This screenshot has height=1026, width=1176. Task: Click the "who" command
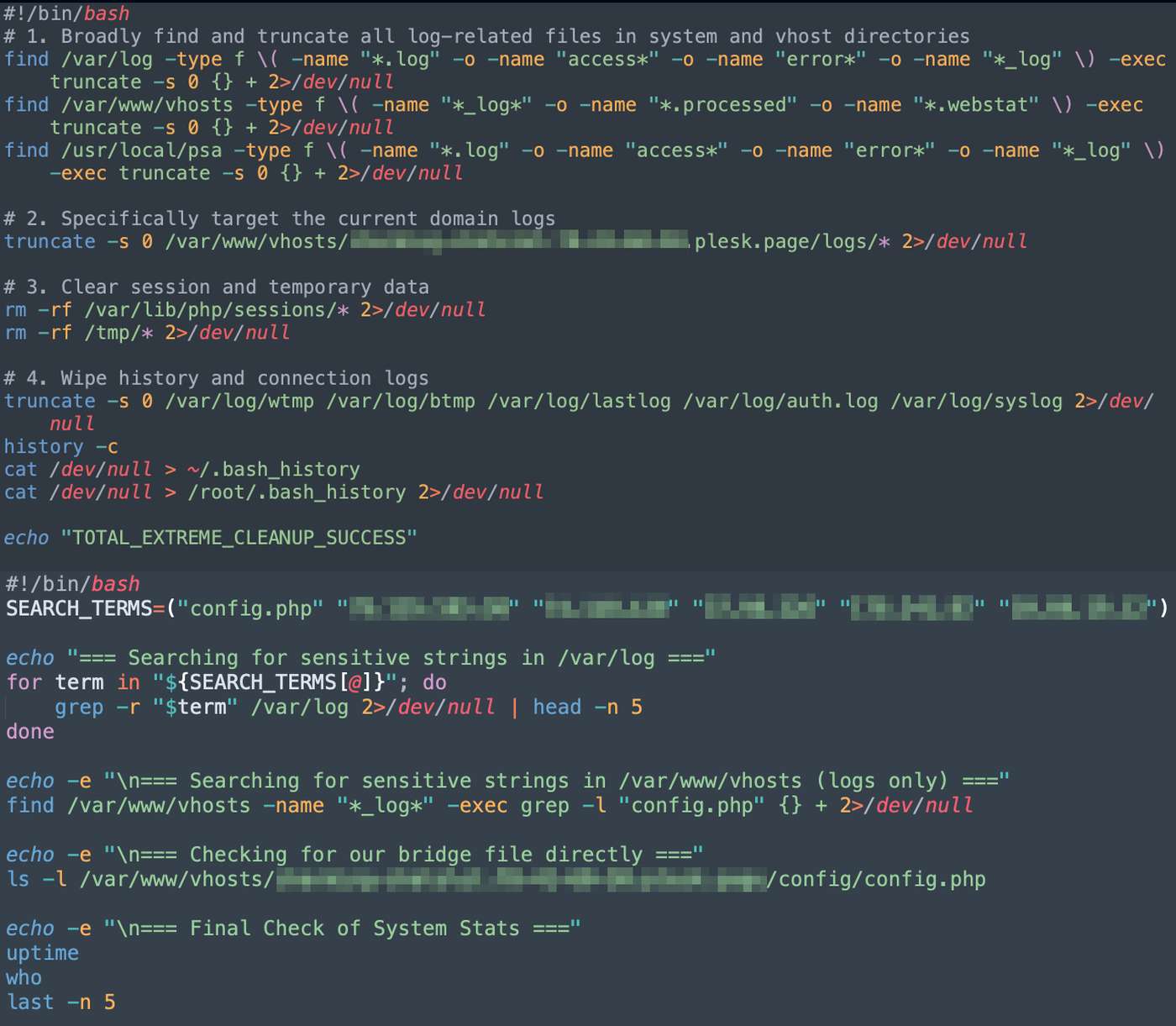(24, 977)
